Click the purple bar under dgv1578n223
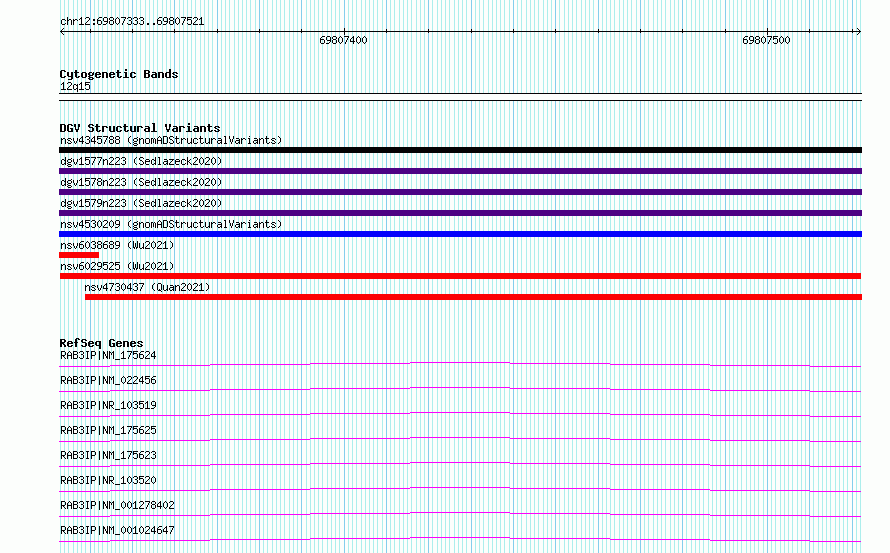The width and height of the screenshot is (890, 553). tap(460, 192)
